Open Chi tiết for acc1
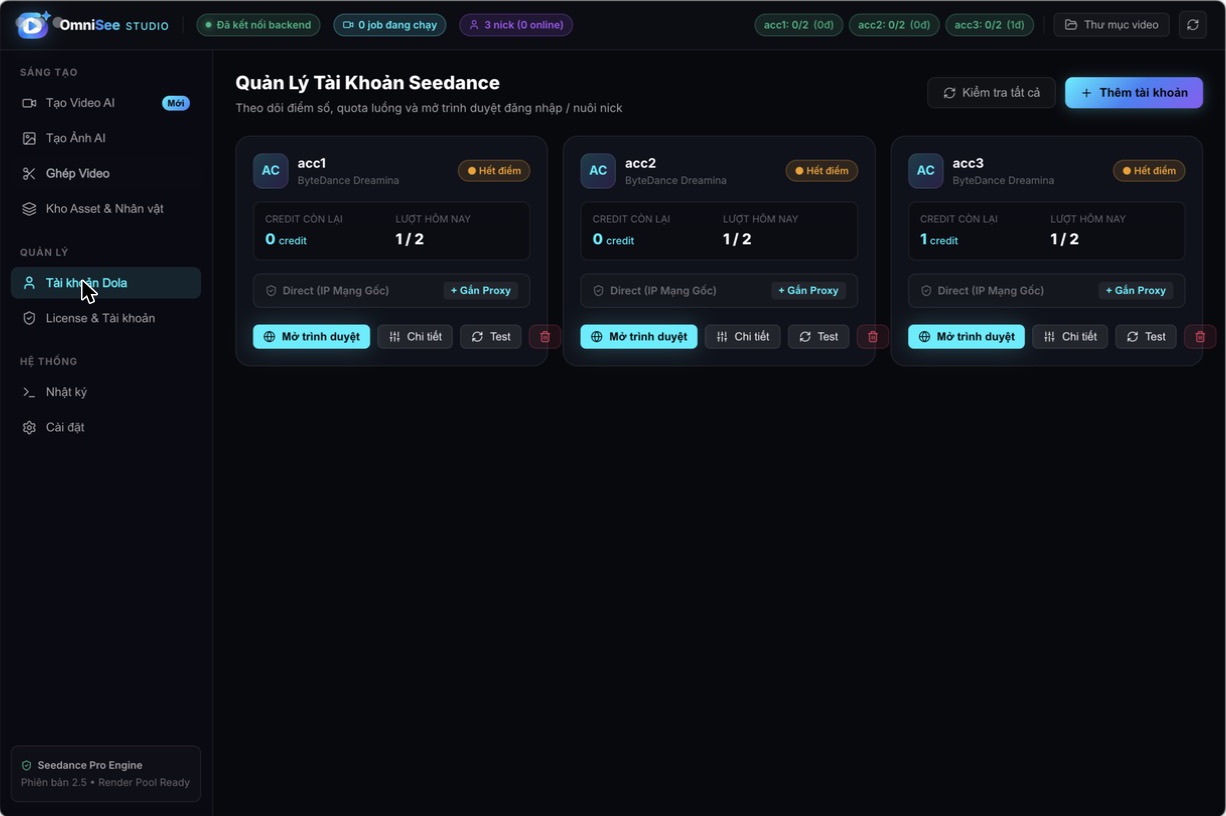Viewport: 1226px width, 816px height. pos(415,337)
